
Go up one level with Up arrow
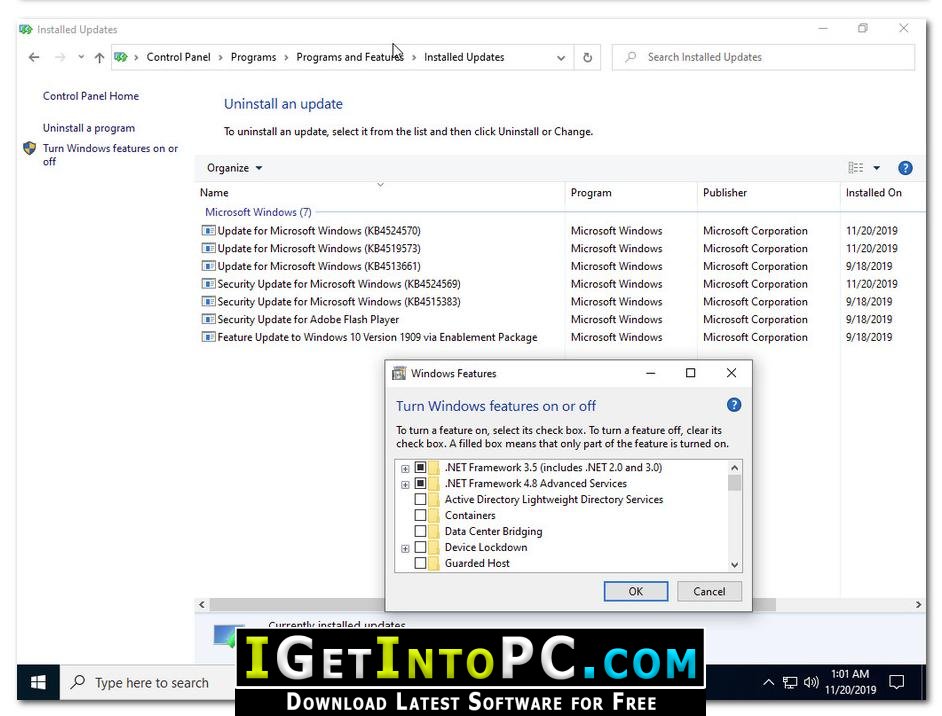pos(99,57)
